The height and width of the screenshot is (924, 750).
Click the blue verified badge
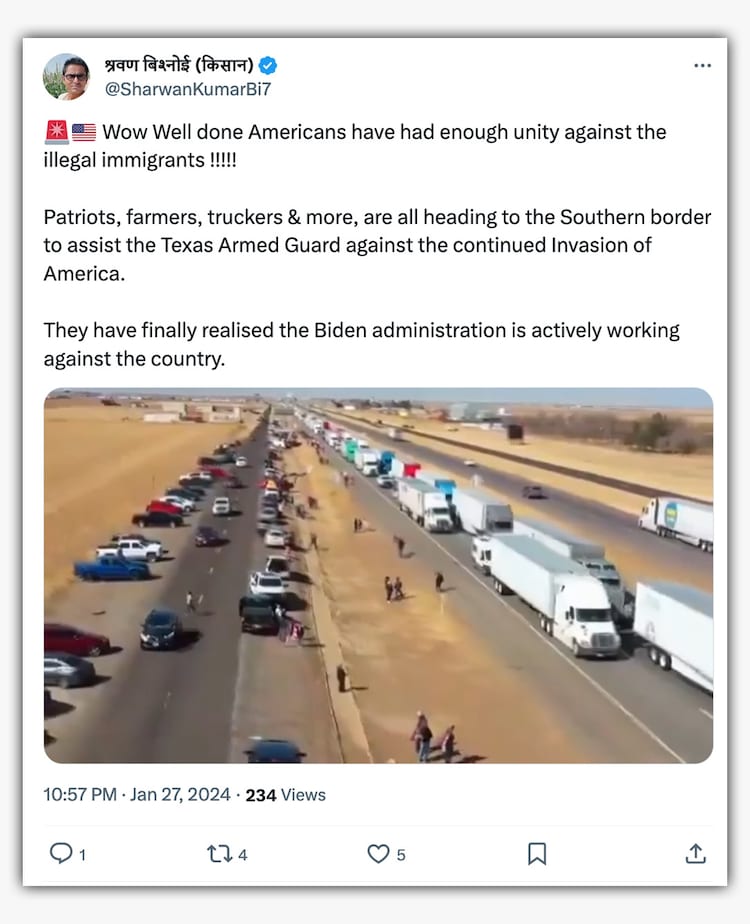pos(268,65)
